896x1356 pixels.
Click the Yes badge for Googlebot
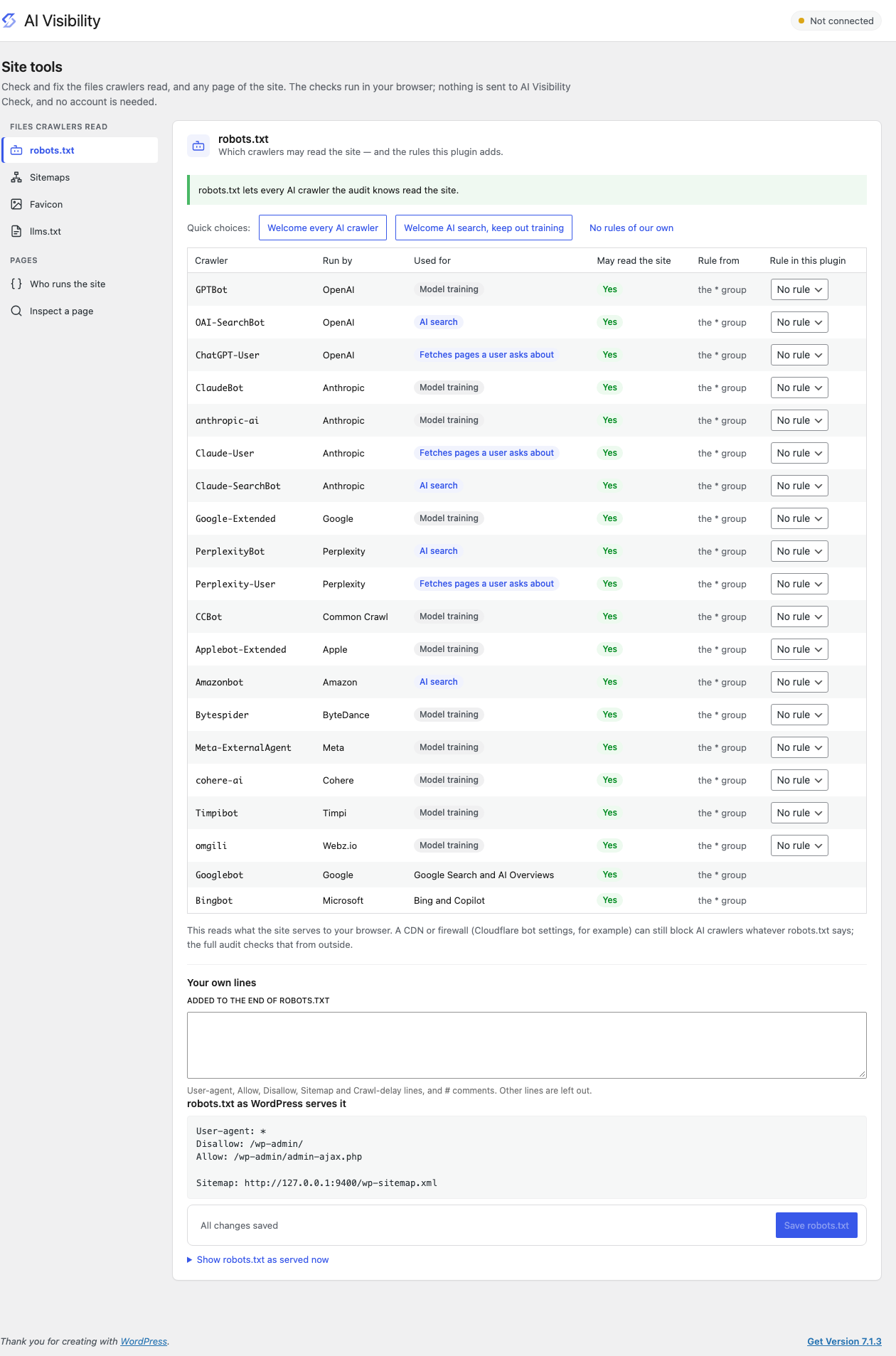coord(609,875)
